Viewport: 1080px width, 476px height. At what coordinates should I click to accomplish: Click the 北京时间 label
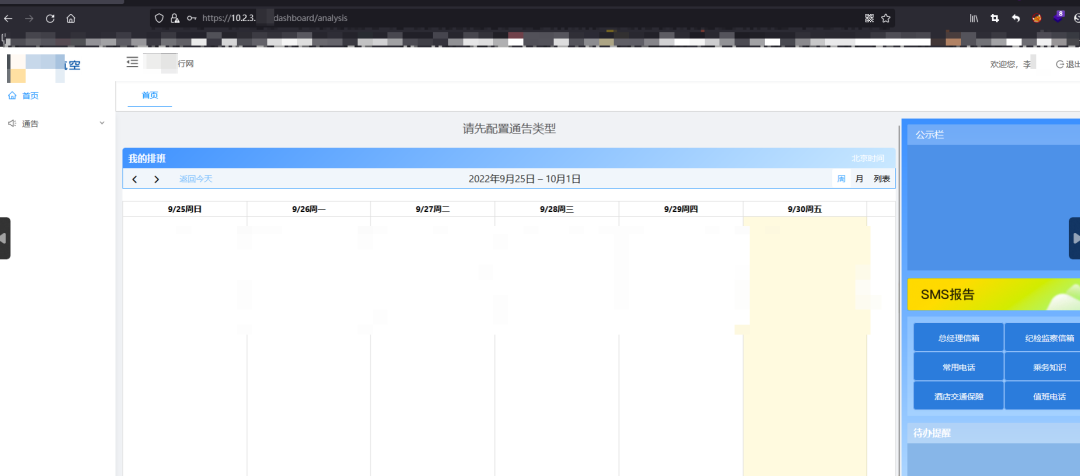[x=867, y=158]
